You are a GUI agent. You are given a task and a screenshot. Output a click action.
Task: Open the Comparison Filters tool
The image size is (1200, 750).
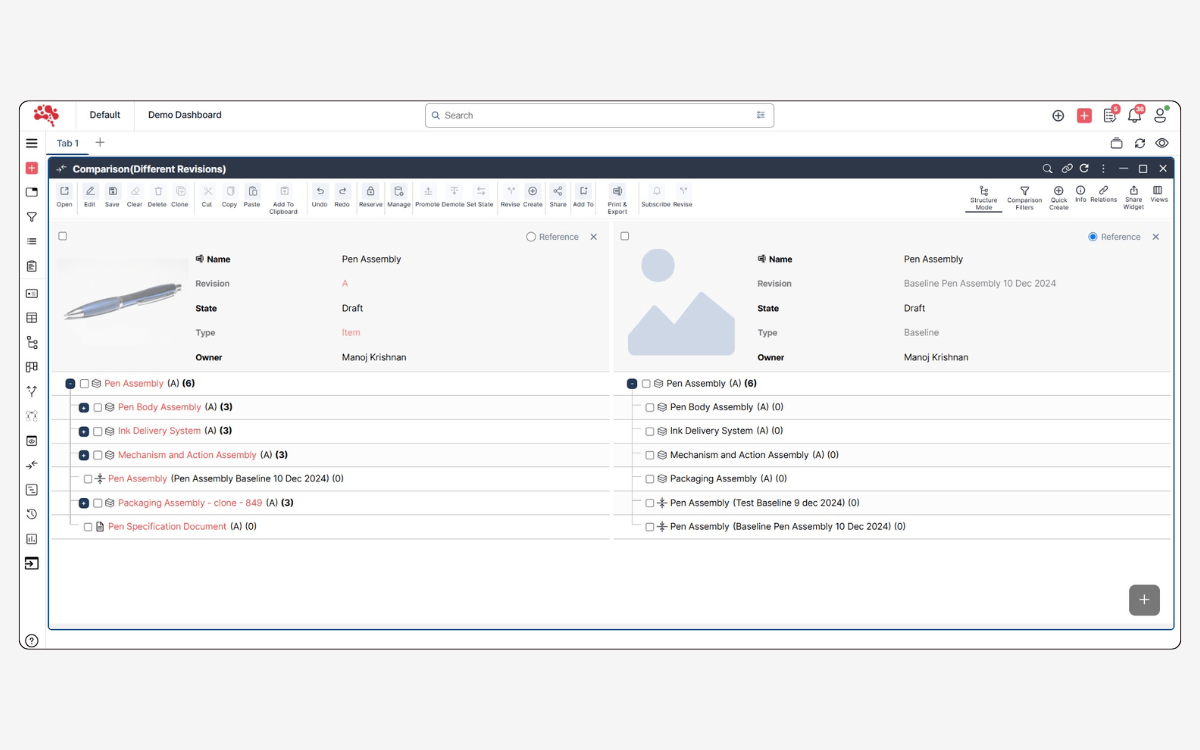coord(1024,193)
